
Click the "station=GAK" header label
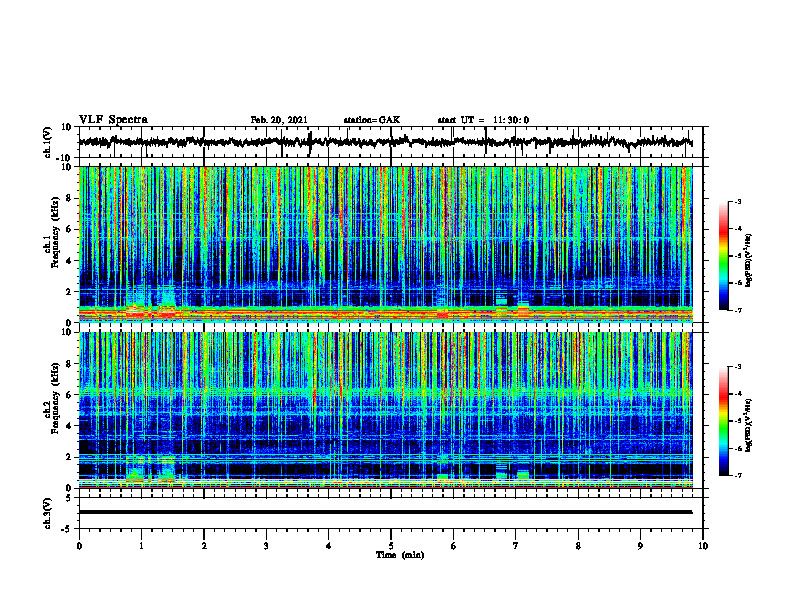click(372, 120)
